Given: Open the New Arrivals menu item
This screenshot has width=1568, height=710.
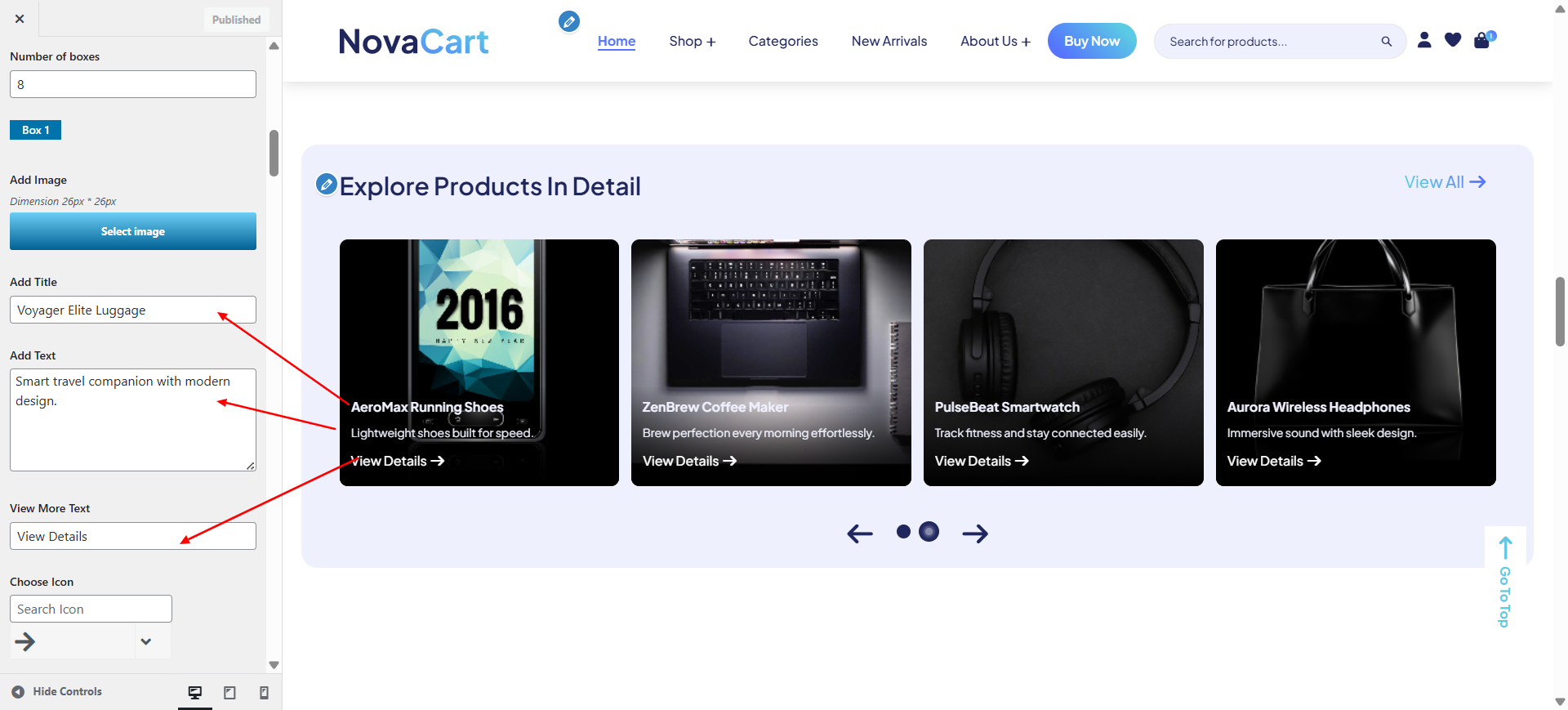Looking at the screenshot, I should pos(889,42).
